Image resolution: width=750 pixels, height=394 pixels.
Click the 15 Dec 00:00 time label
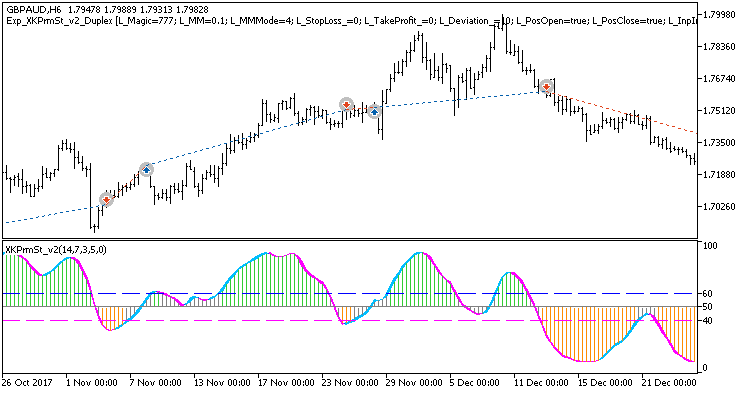pyautogui.click(x=605, y=383)
